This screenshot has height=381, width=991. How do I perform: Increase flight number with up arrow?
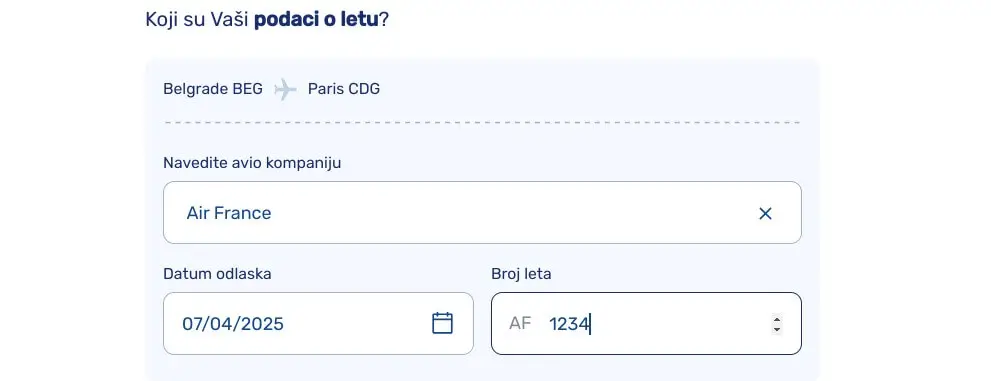click(777, 318)
